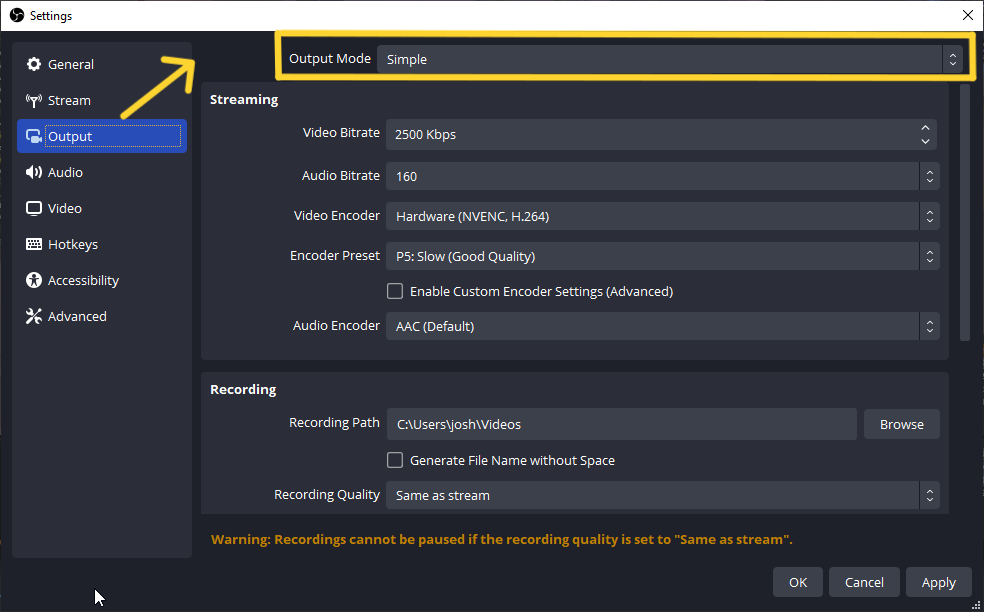Open the Video Encoder dropdown
The height and width of the screenshot is (612, 984).
663,216
